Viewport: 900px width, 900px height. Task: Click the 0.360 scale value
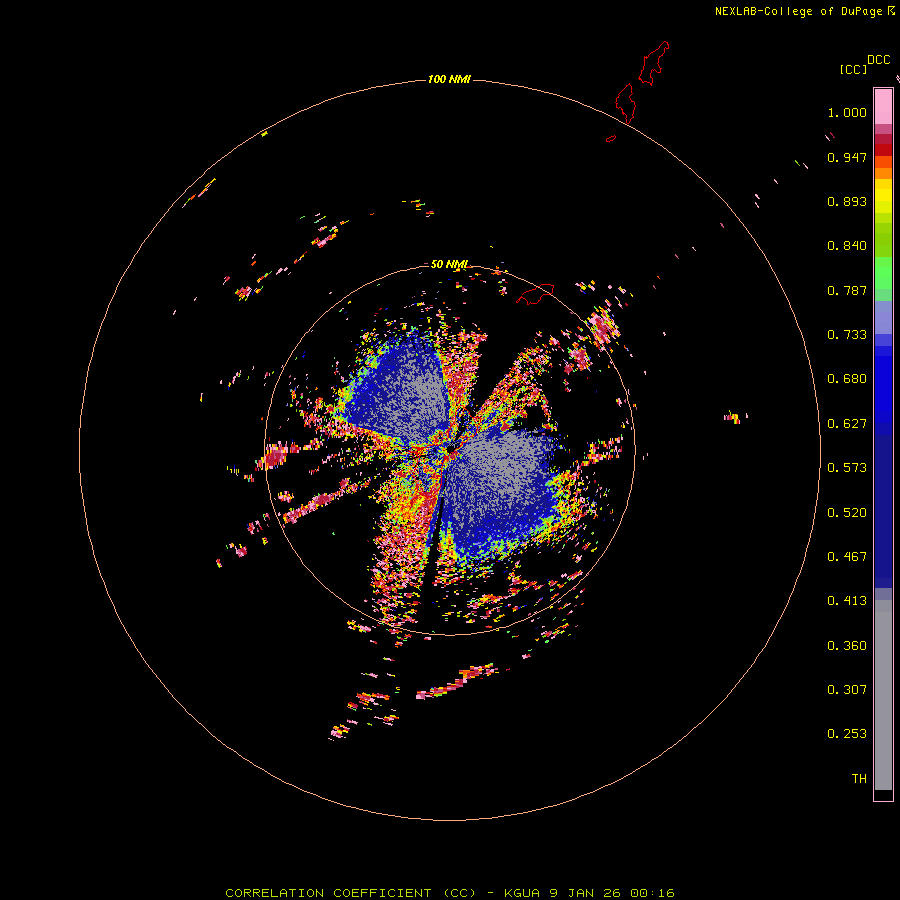[847, 646]
